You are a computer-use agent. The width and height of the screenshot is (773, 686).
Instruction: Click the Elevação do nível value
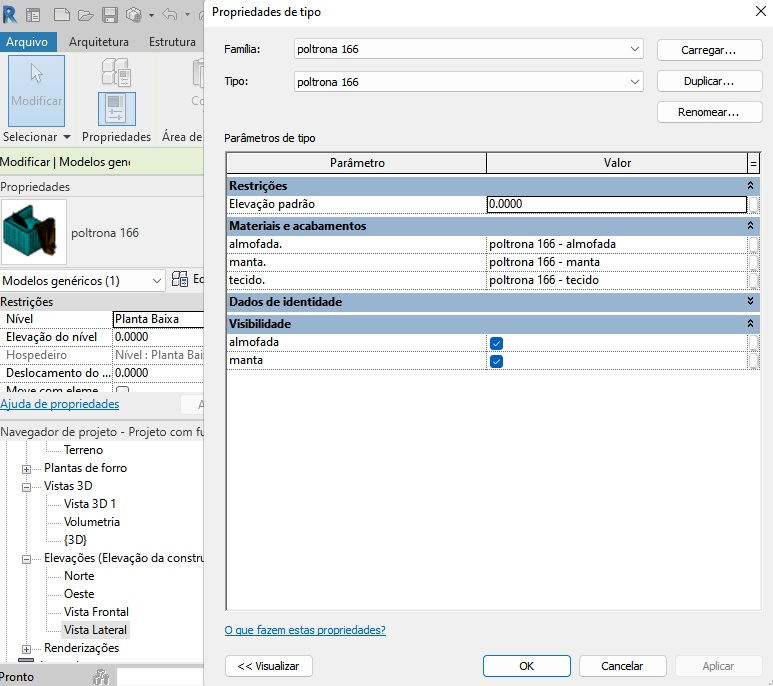(158, 337)
